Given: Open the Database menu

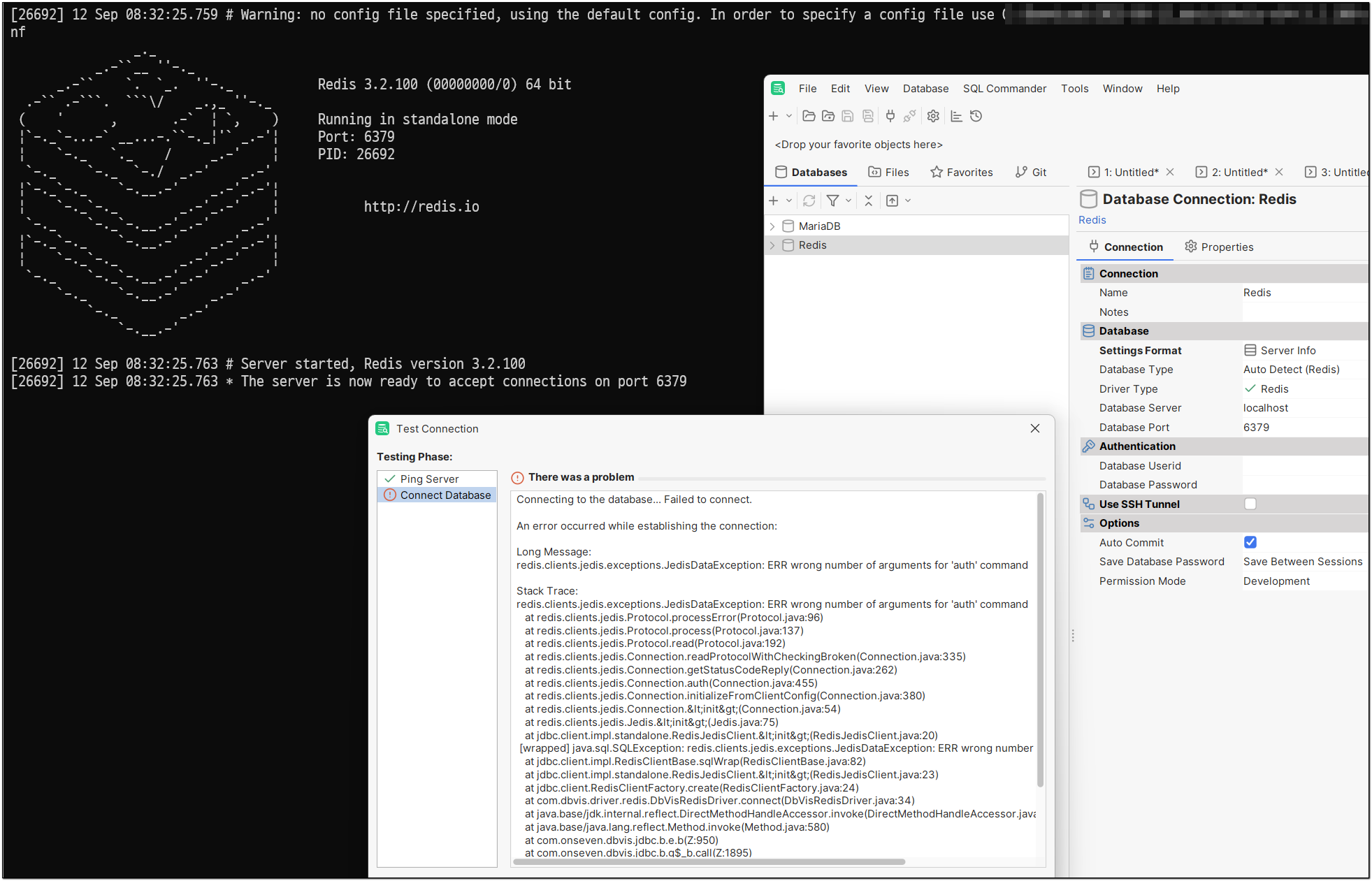Looking at the screenshot, I should (x=925, y=89).
